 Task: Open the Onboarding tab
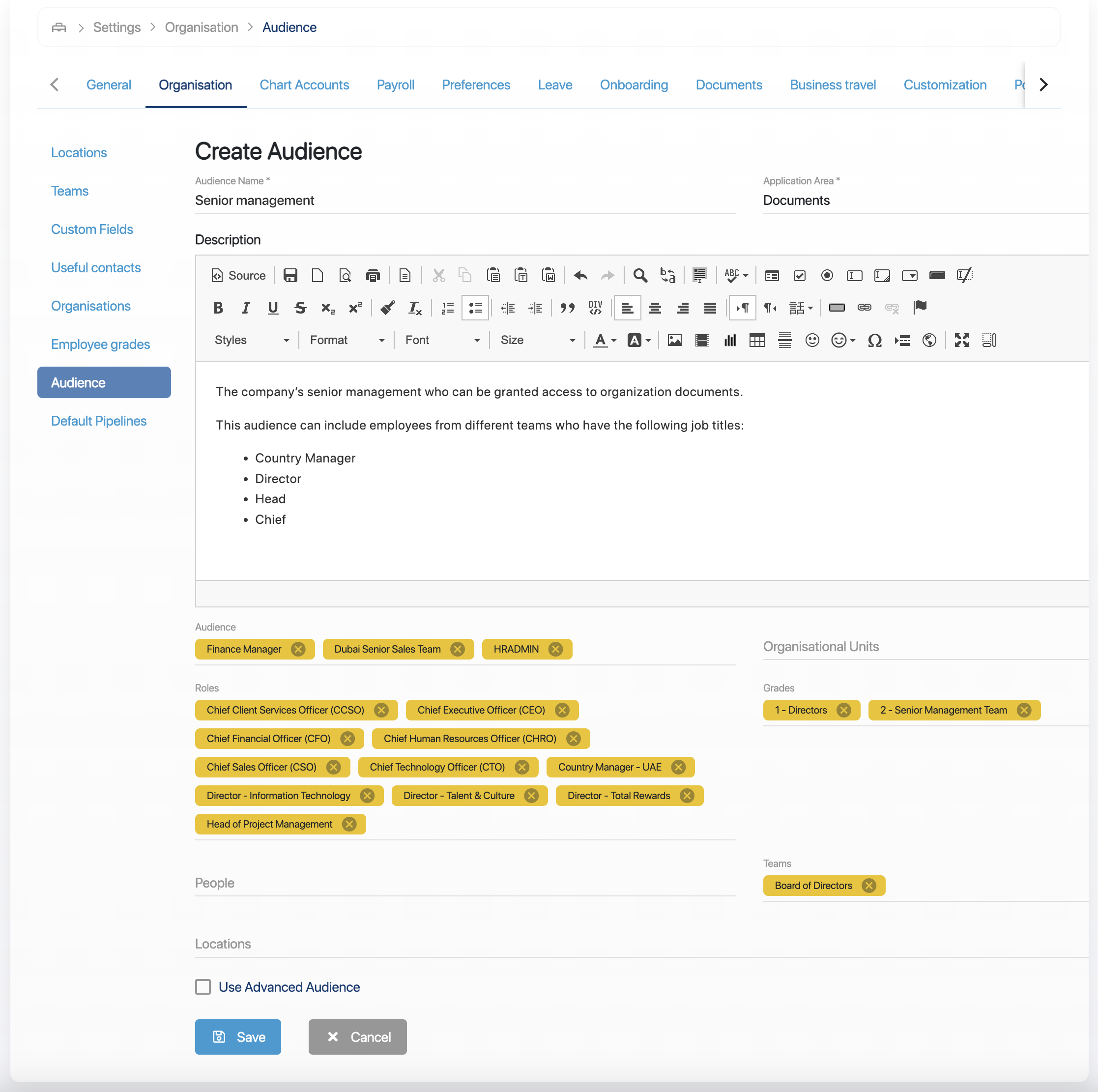pyautogui.click(x=634, y=85)
